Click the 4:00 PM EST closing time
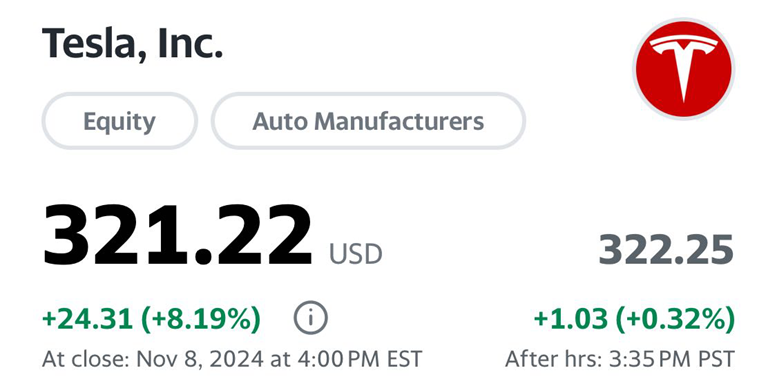 click(359, 359)
